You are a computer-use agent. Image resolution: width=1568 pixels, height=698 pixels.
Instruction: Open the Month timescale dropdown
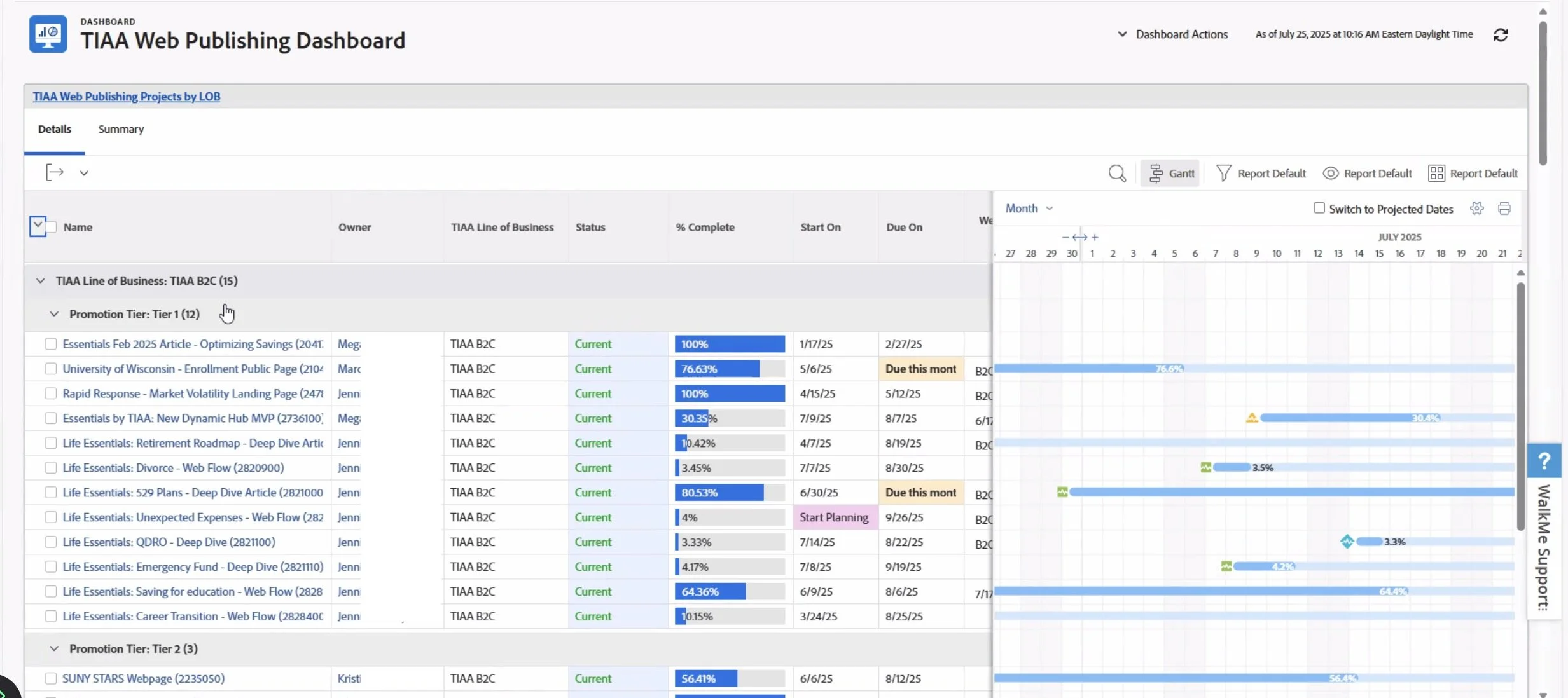click(x=1029, y=209)
